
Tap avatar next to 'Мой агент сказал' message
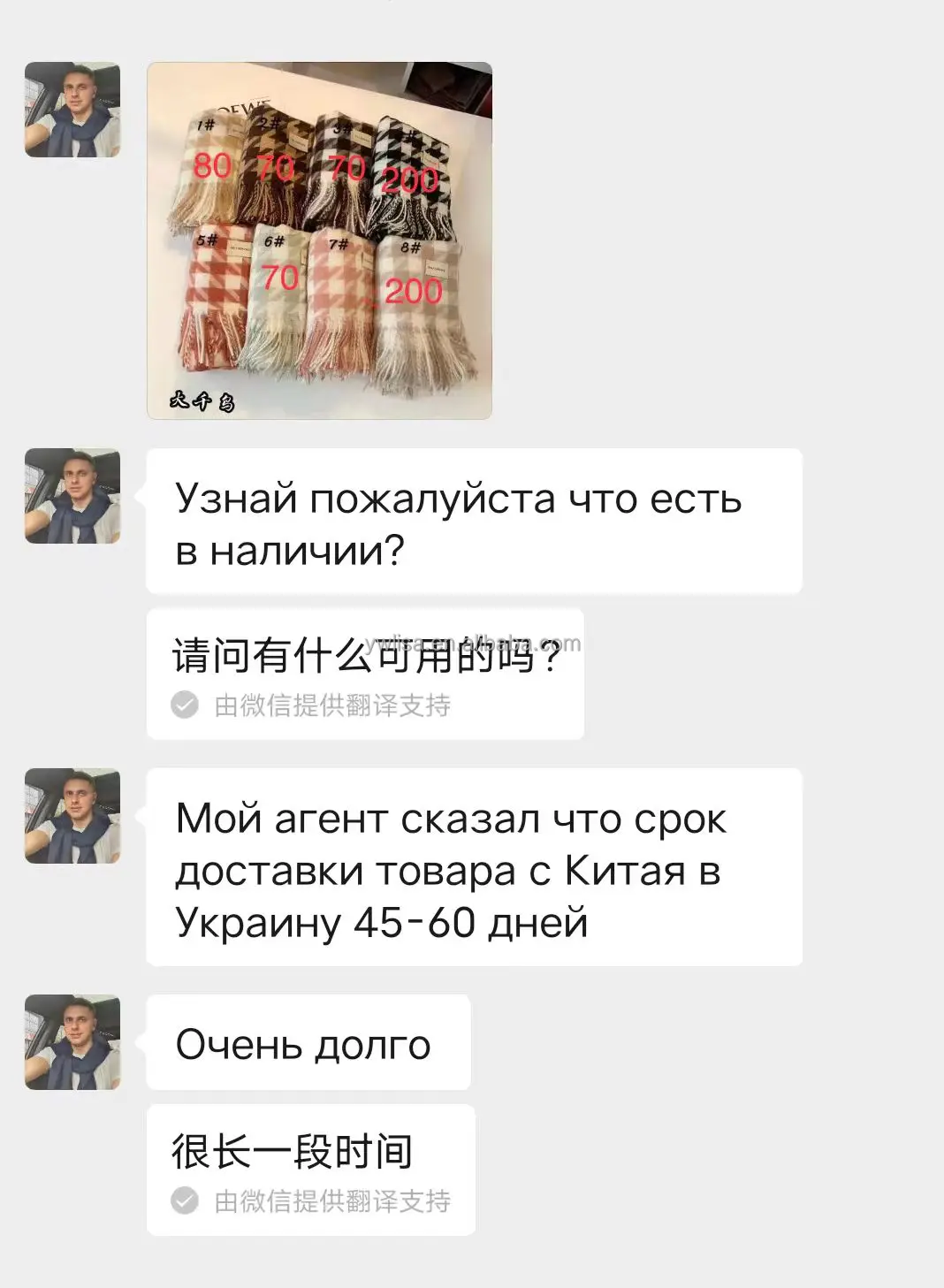[72, 816]
